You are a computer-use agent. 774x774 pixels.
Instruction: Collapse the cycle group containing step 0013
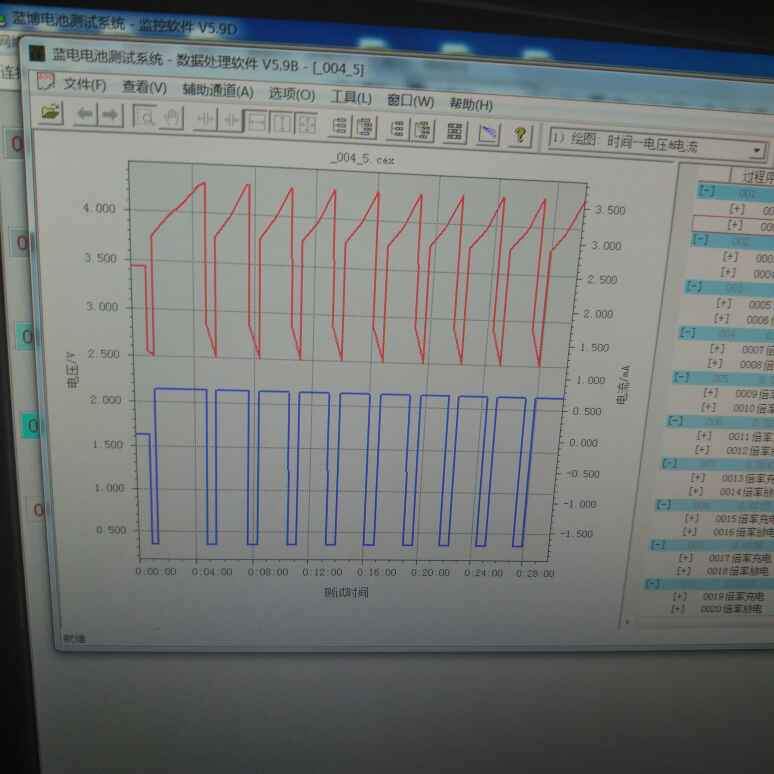tap(669, 463)
